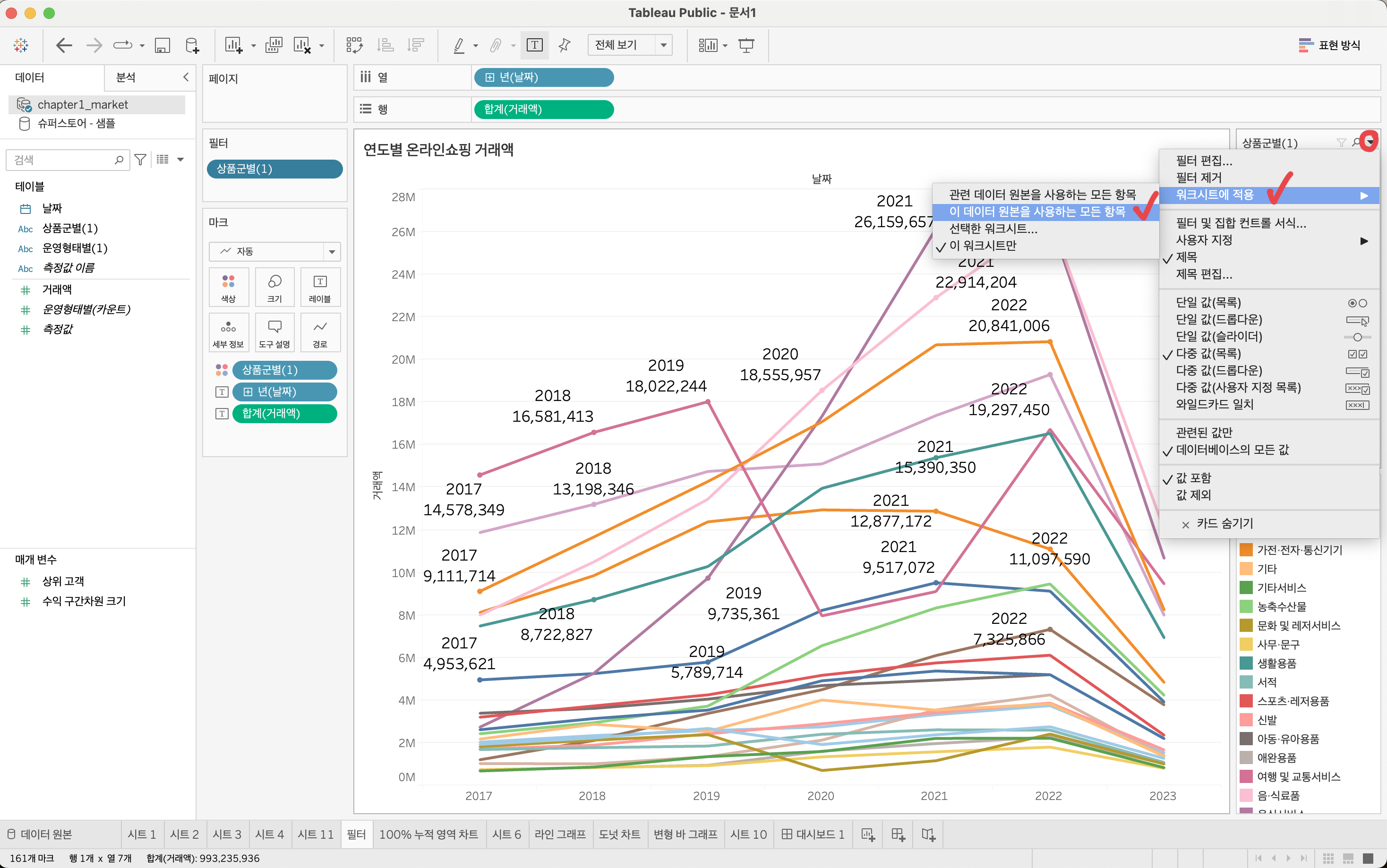Screen dimensions: 1387x868
Task: Choose 이 데이터 원본을 사용하는 모든 항목
Action: click(1037, 211)
